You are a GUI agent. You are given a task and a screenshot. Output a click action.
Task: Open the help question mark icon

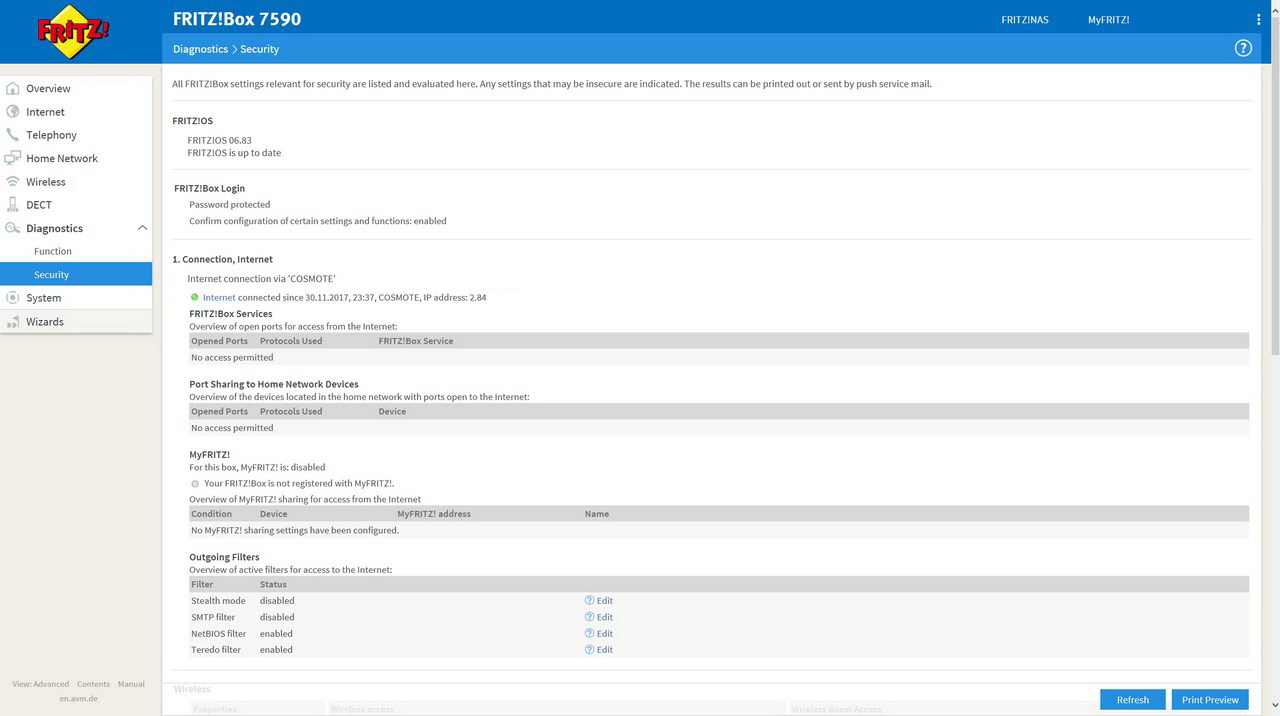point(1243,48)
